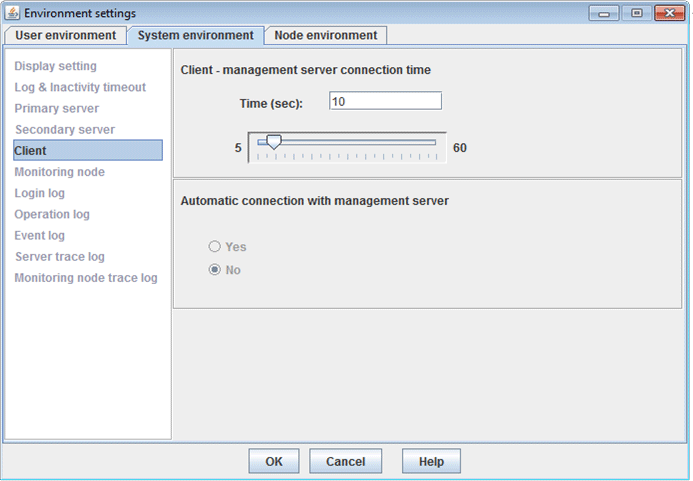The height and width of the screenshot is (481, 693).
Task: Open the Operation log settings item
Action: pyautogui.click(x=52, y=214)
